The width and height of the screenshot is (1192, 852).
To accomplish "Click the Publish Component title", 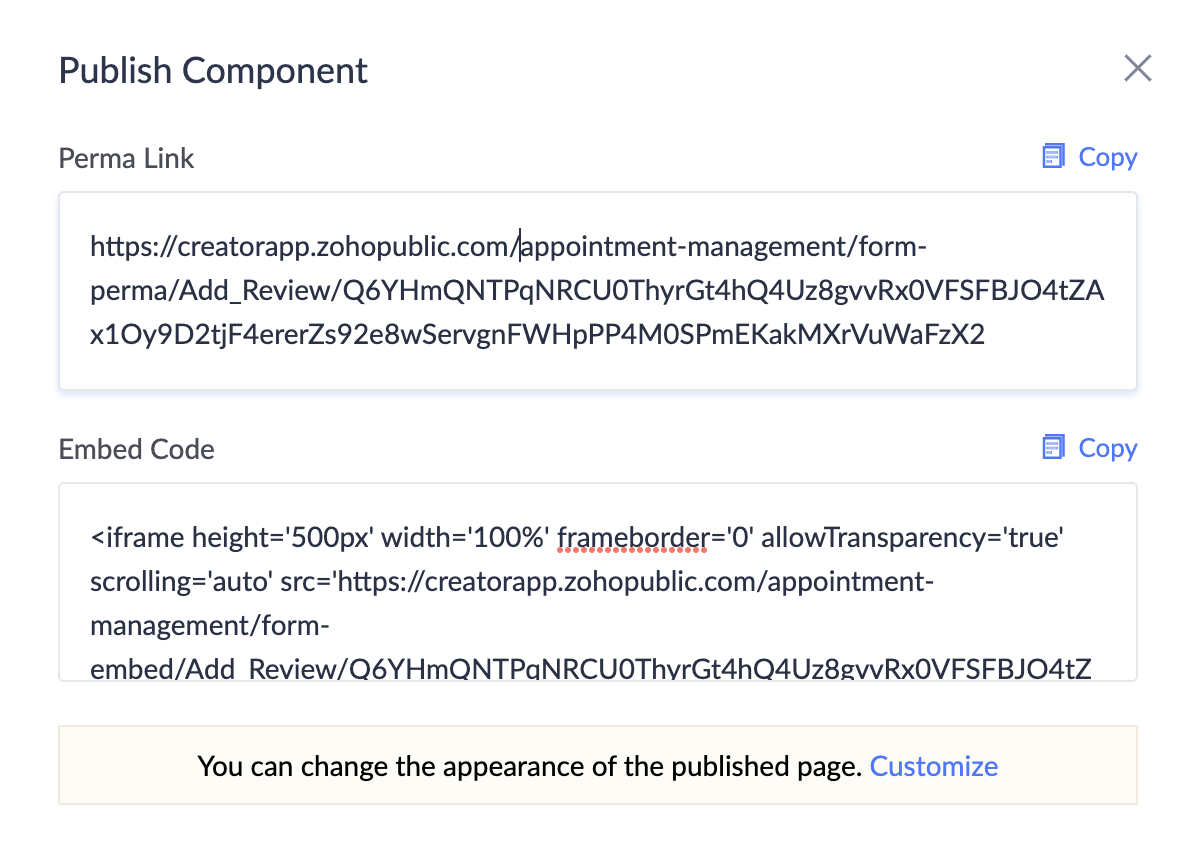I will tap(213, 71).
